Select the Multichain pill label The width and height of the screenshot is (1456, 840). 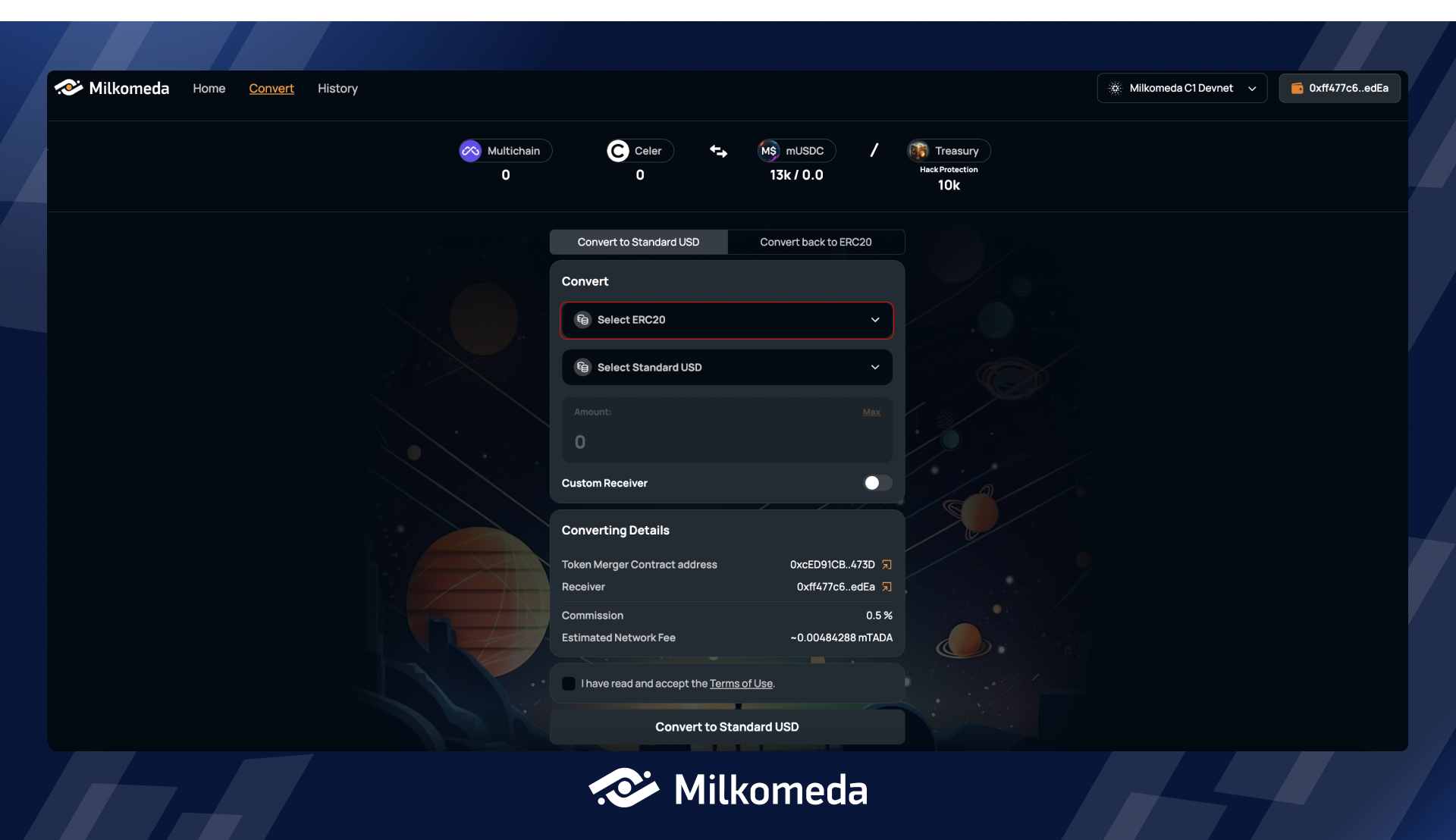coord(513,151)
